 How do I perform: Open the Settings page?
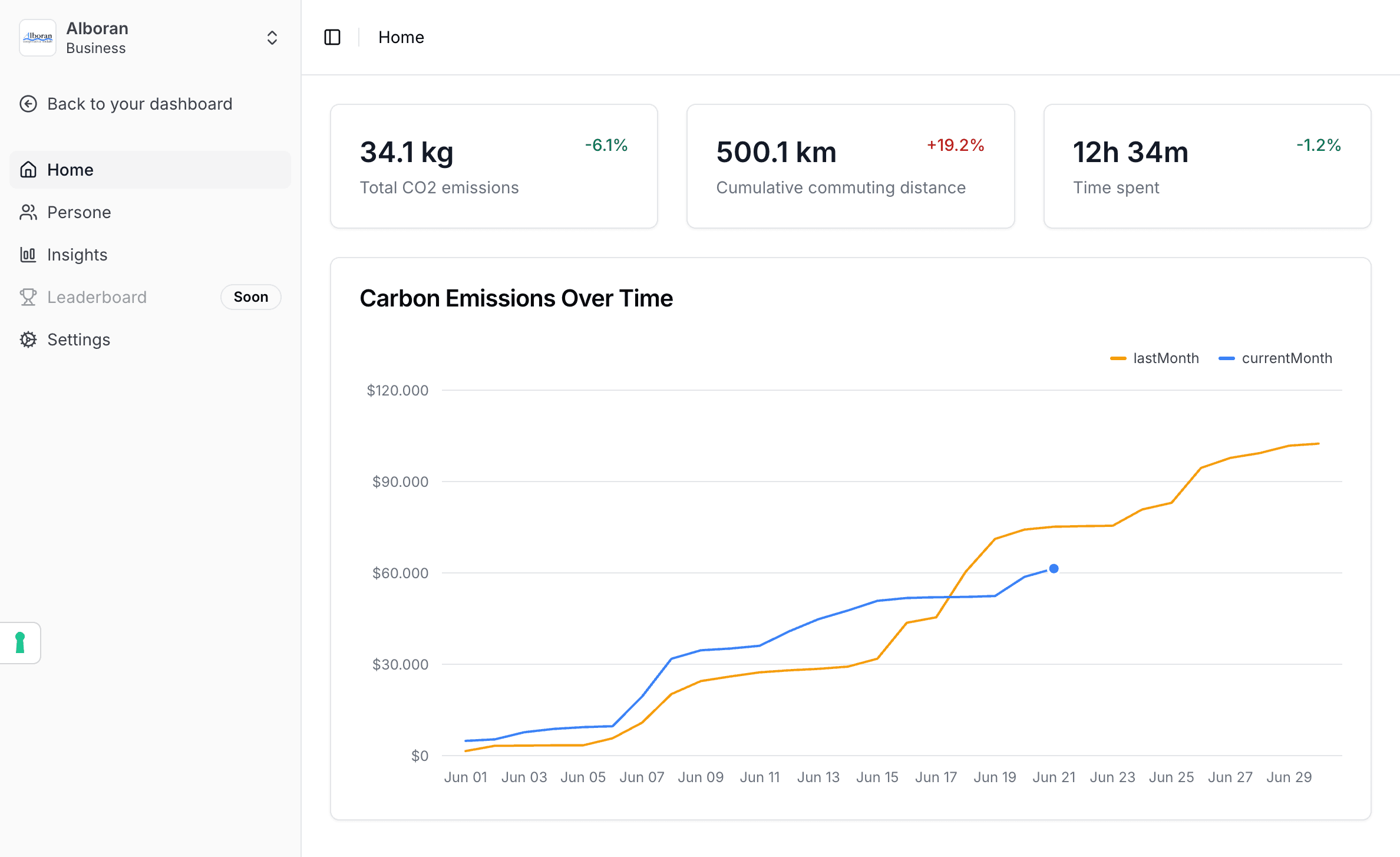coord(78,339)
